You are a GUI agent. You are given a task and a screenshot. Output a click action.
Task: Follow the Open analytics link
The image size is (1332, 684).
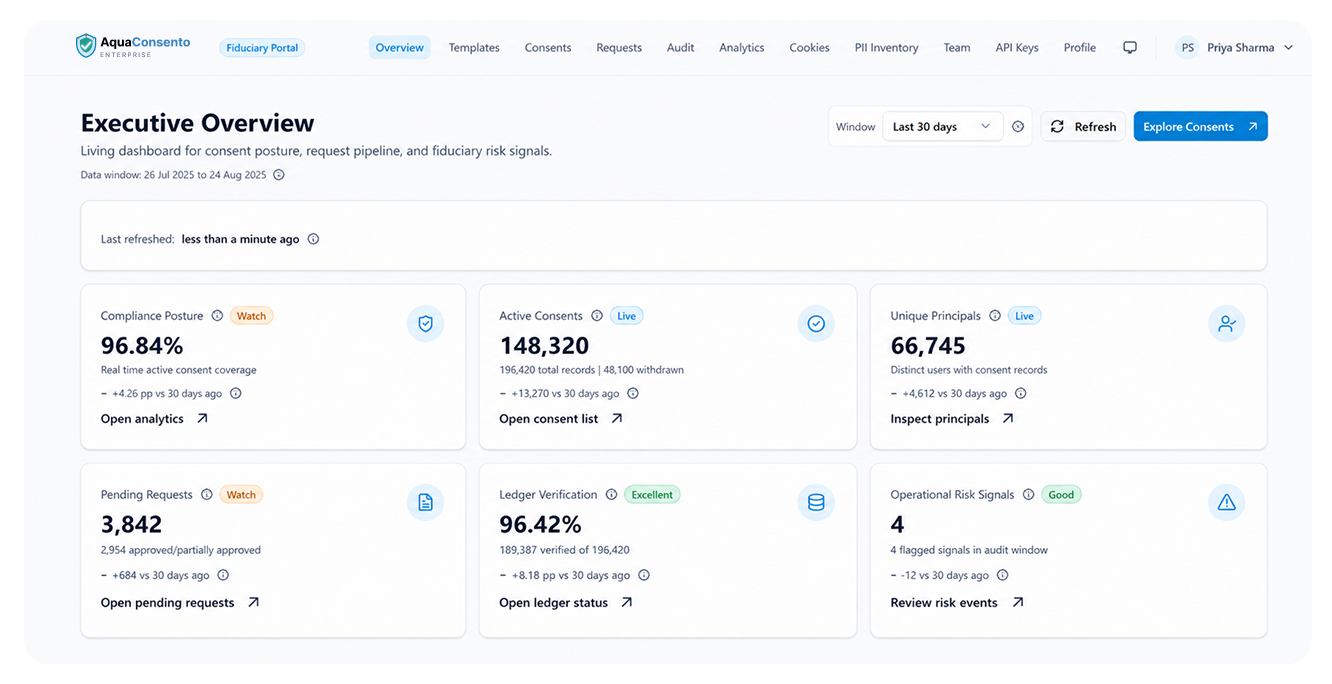tap(155, 419)
